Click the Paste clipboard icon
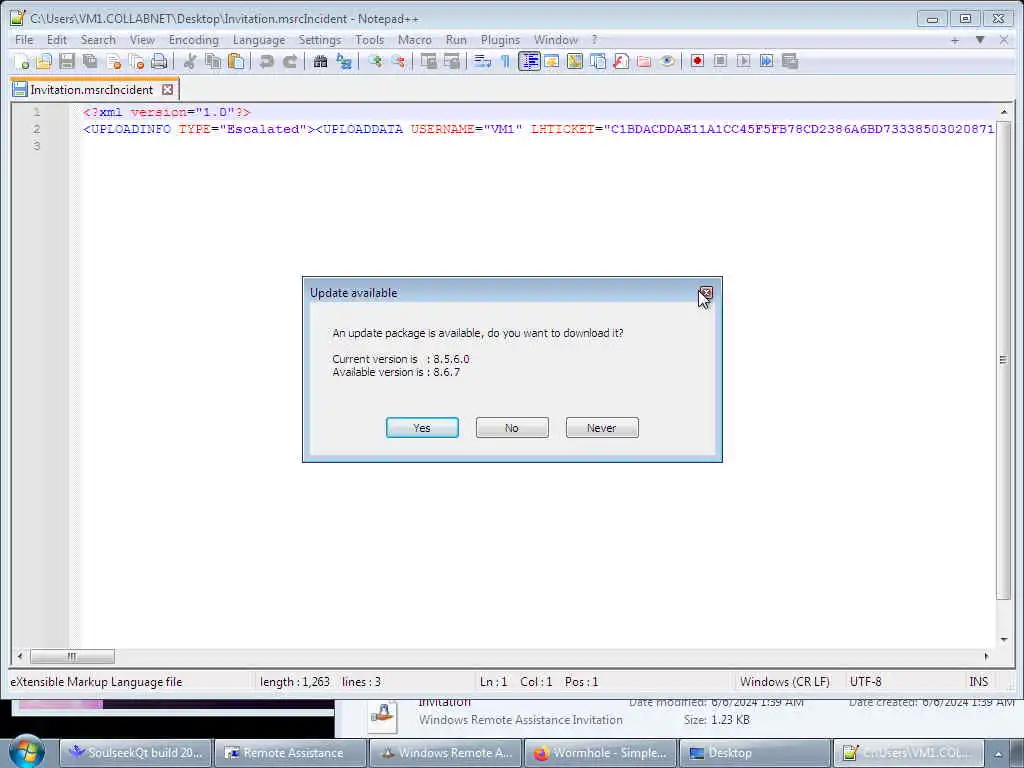Screen dimensions: 1024x768 236,61
